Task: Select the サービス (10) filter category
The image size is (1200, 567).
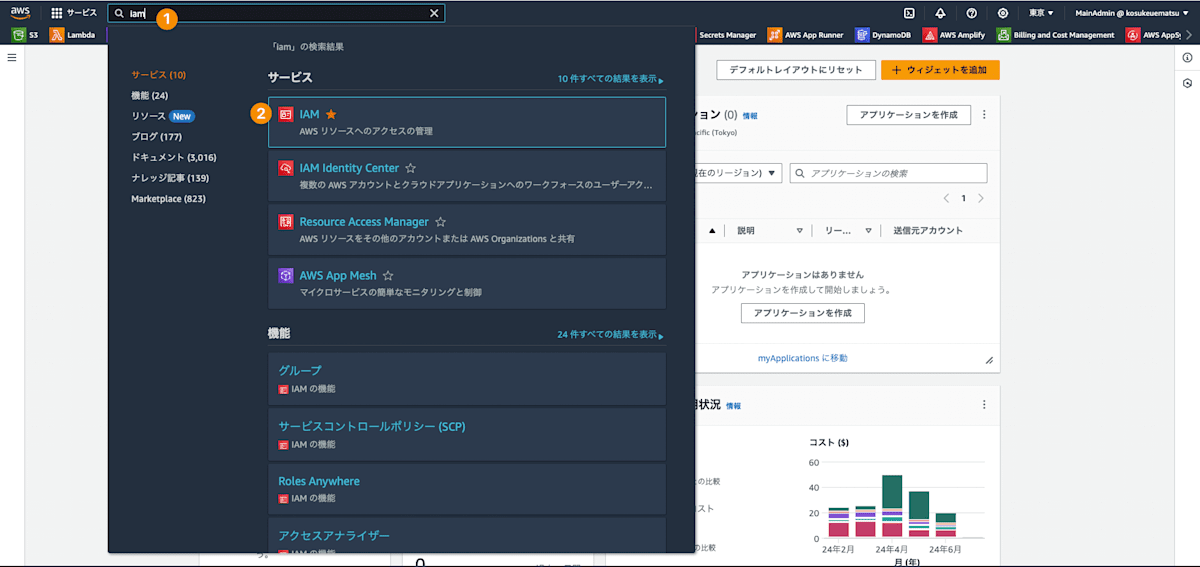Action: click(158, 75)
